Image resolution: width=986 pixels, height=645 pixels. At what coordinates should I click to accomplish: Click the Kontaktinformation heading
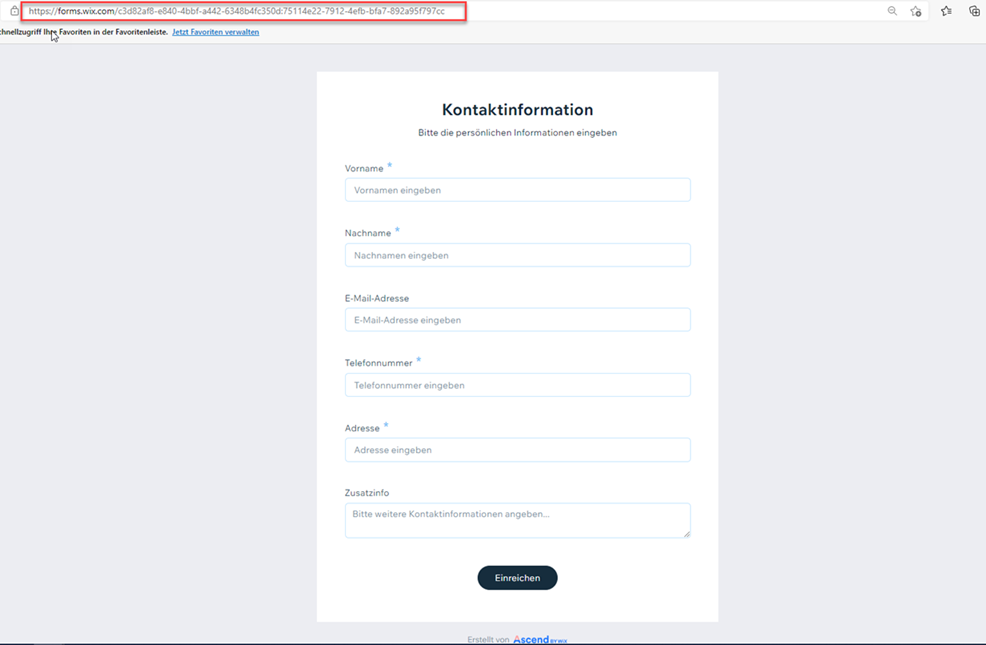517,109
